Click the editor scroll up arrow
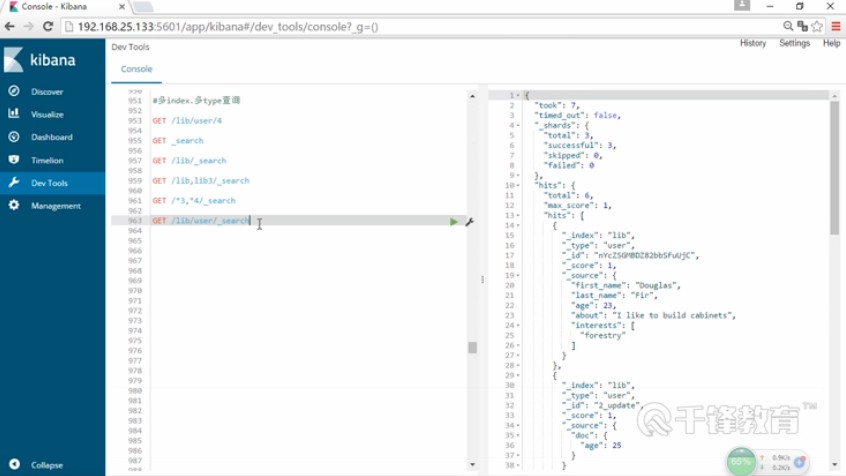This screenshot has height=476, width=846. 473,96
